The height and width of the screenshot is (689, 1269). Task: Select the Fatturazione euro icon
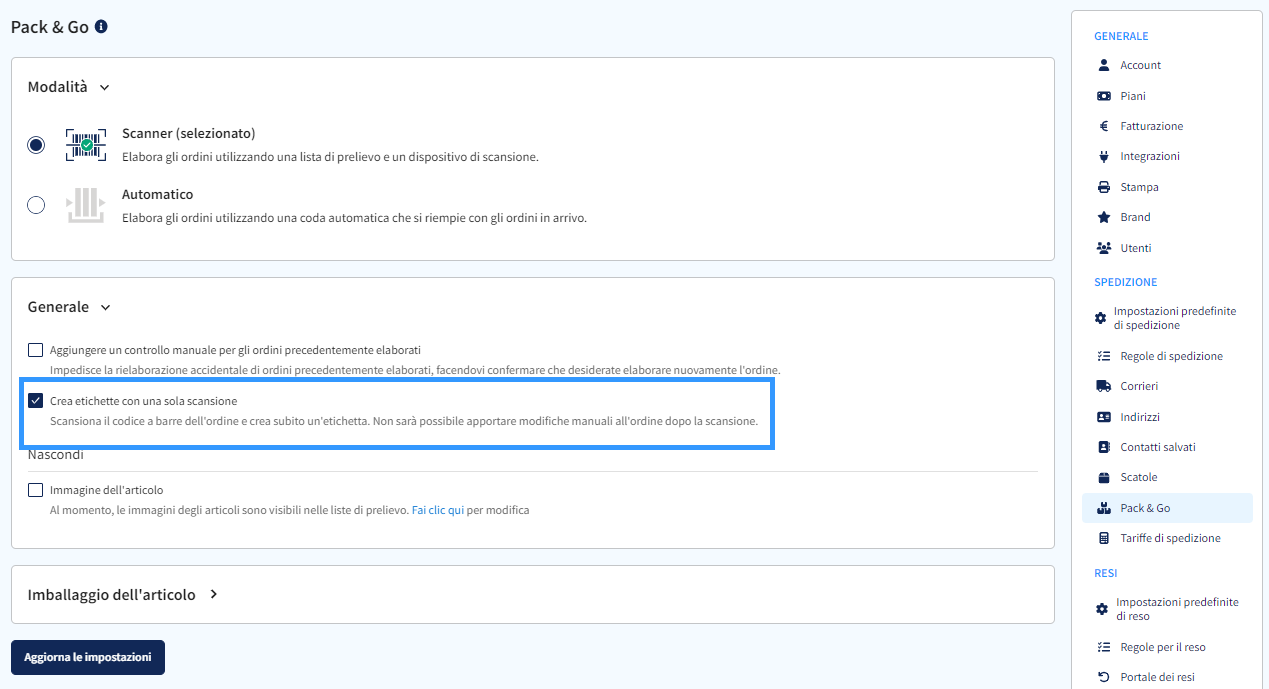[1103, 126]
